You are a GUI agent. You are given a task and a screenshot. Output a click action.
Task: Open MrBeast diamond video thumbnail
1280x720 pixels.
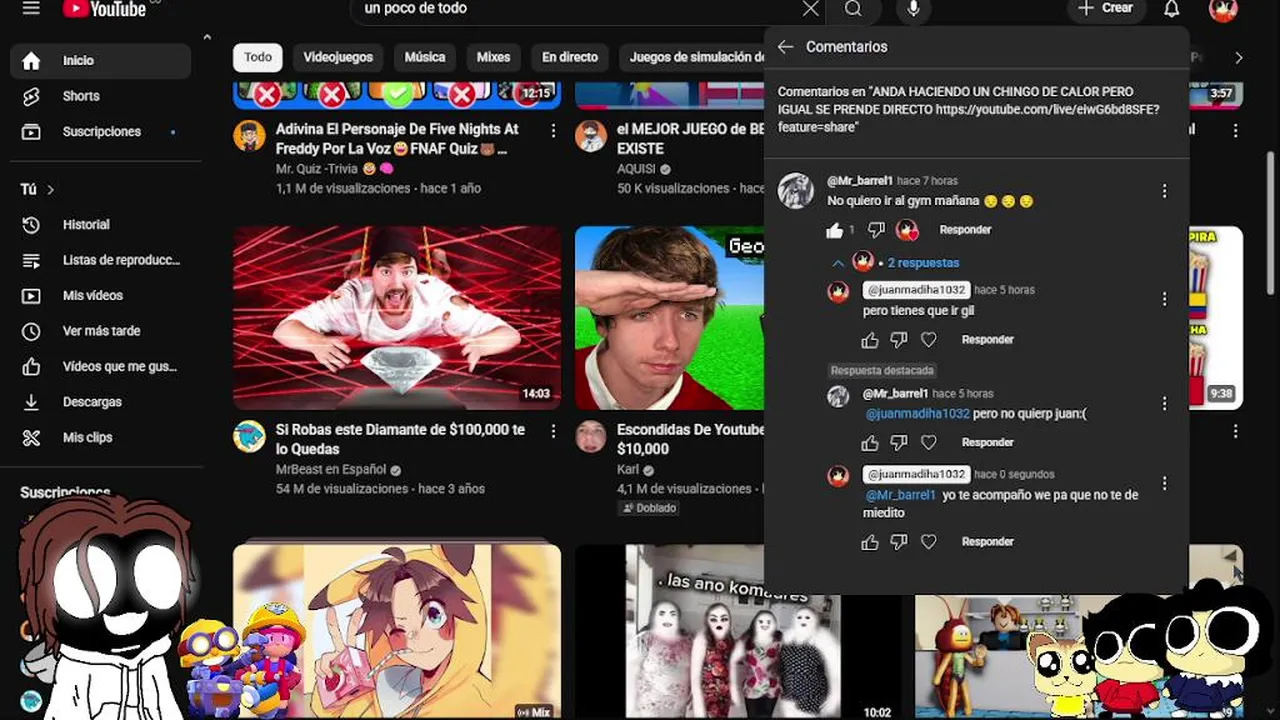(397, 318)
